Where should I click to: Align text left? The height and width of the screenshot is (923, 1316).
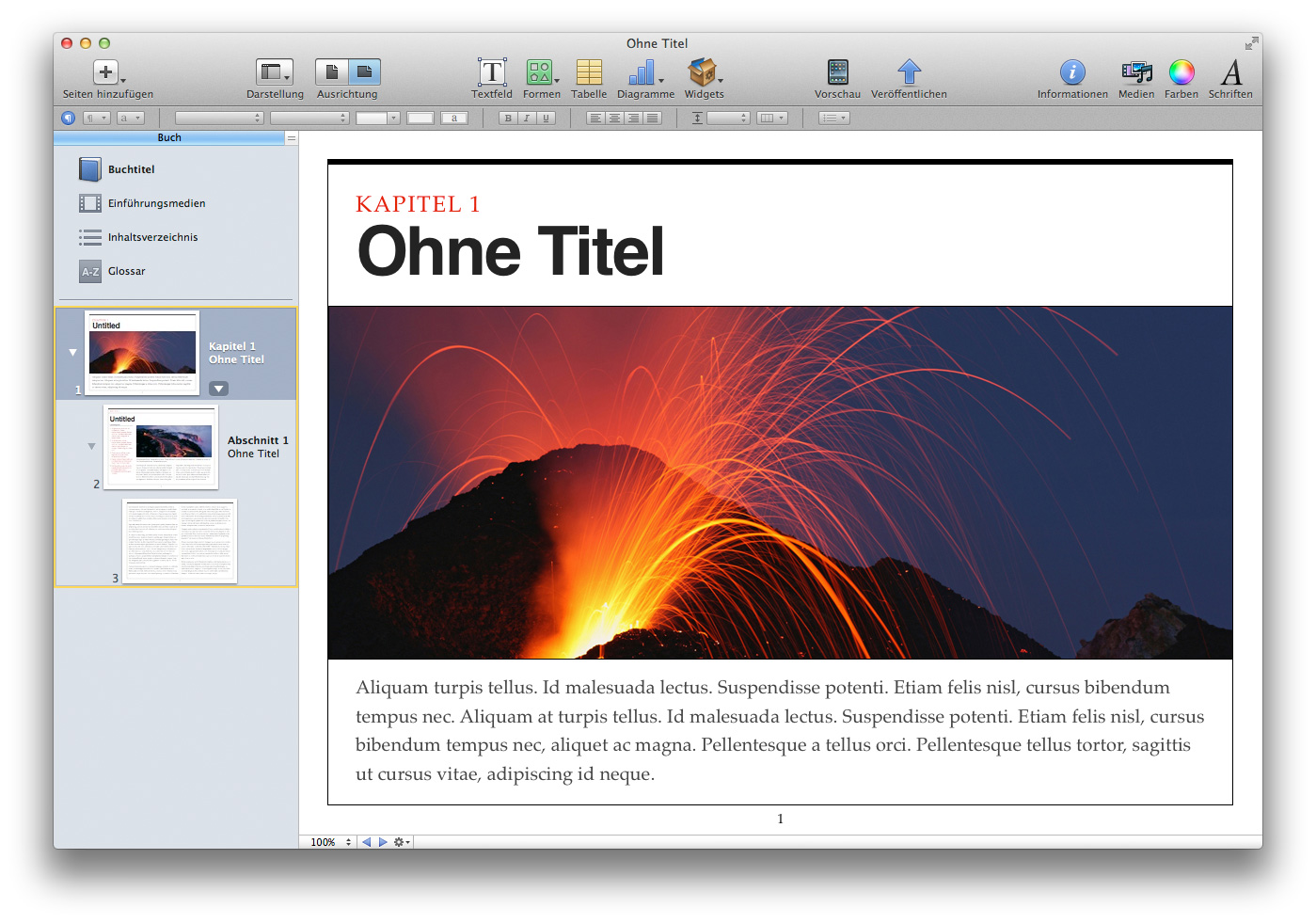(595, 118)
